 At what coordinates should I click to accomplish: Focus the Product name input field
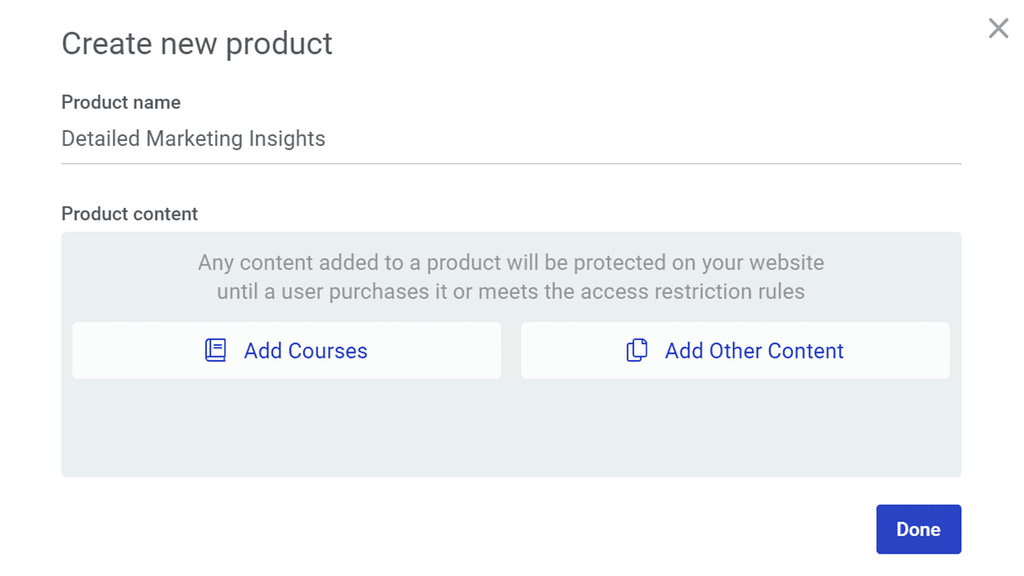(510, 139)
